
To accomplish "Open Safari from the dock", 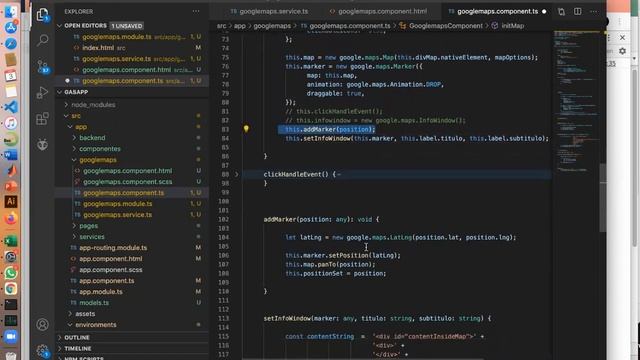I will (11, 43).
